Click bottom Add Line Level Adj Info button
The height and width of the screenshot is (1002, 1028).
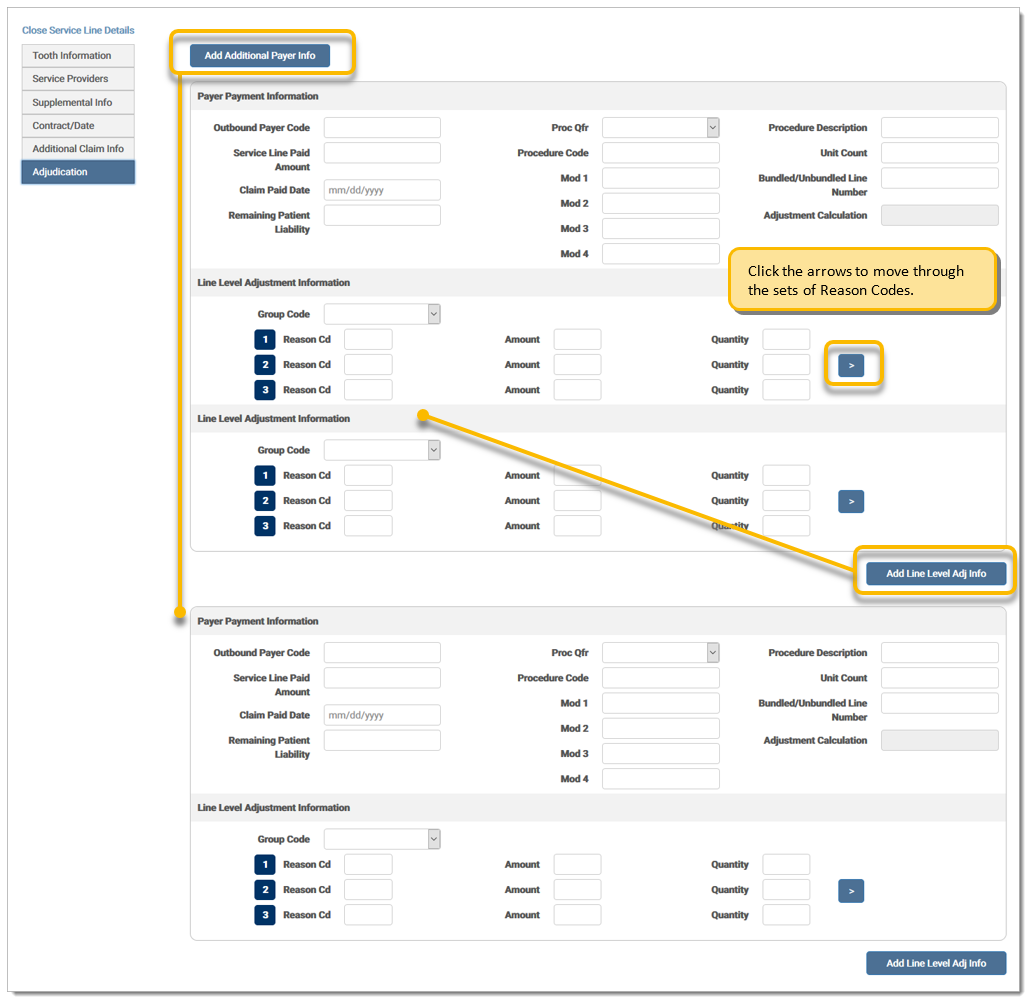tap(936, 963)
